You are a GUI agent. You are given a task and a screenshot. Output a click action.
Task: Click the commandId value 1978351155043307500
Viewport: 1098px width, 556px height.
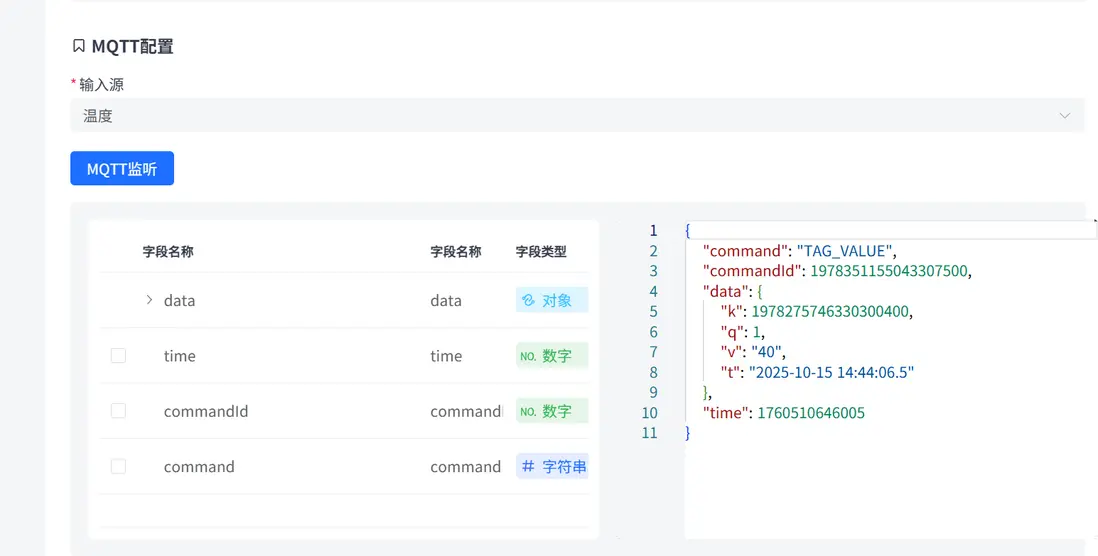pyautogui.click(x=889, y=271)
